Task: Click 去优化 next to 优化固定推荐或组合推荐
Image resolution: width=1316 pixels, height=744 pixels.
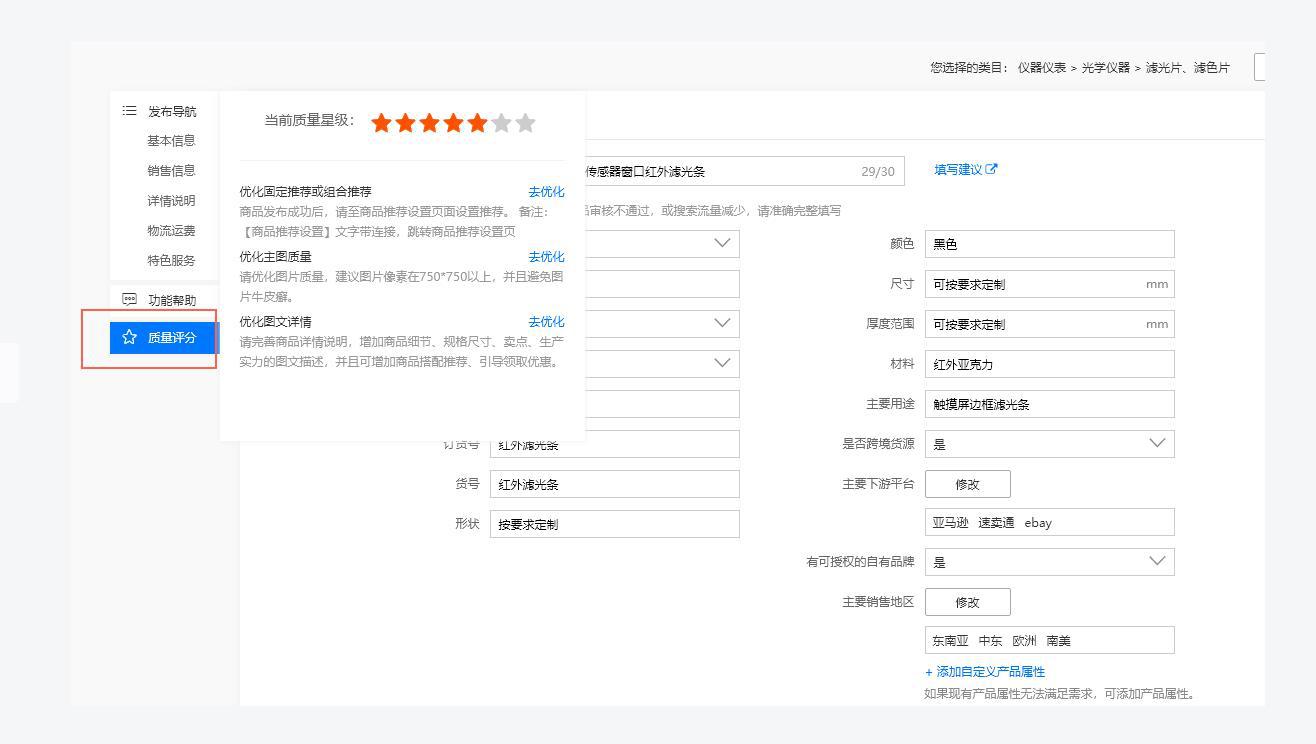Action: click(546, 191)
